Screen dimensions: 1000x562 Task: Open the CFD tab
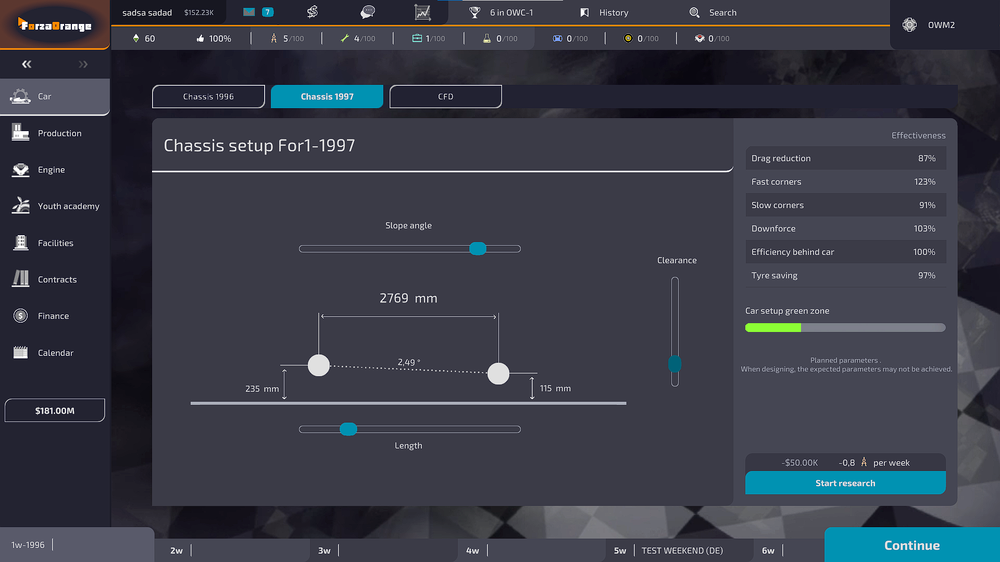pos(446,96)
